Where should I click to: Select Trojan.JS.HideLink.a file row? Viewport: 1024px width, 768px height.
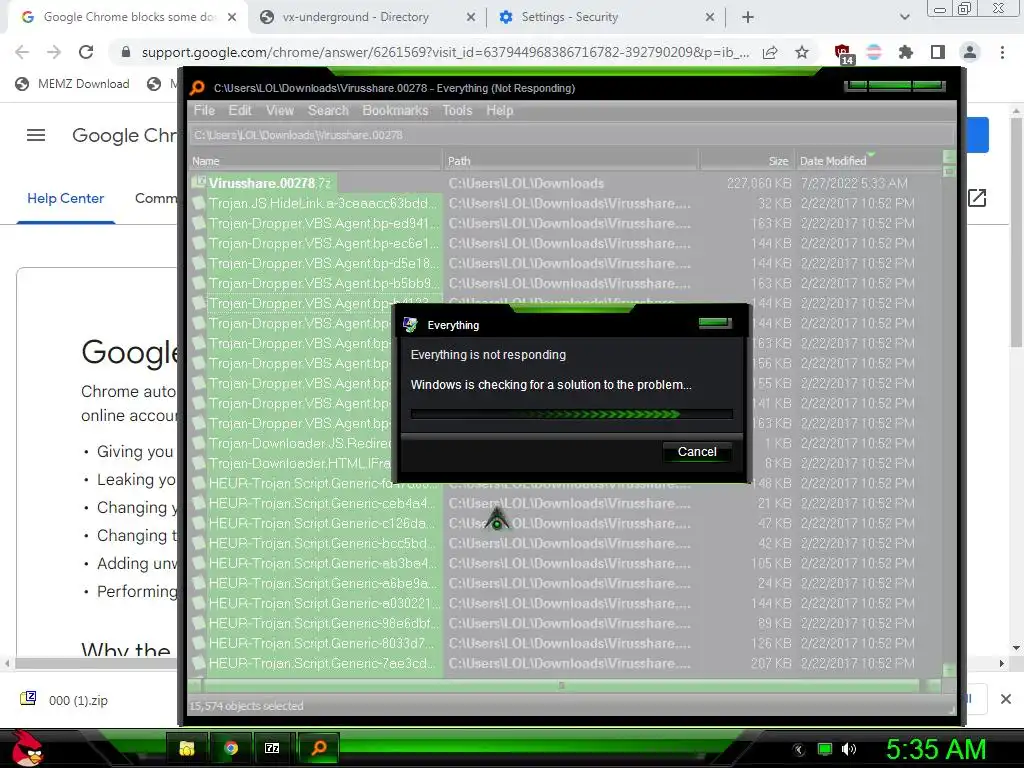tap(316, 203)
